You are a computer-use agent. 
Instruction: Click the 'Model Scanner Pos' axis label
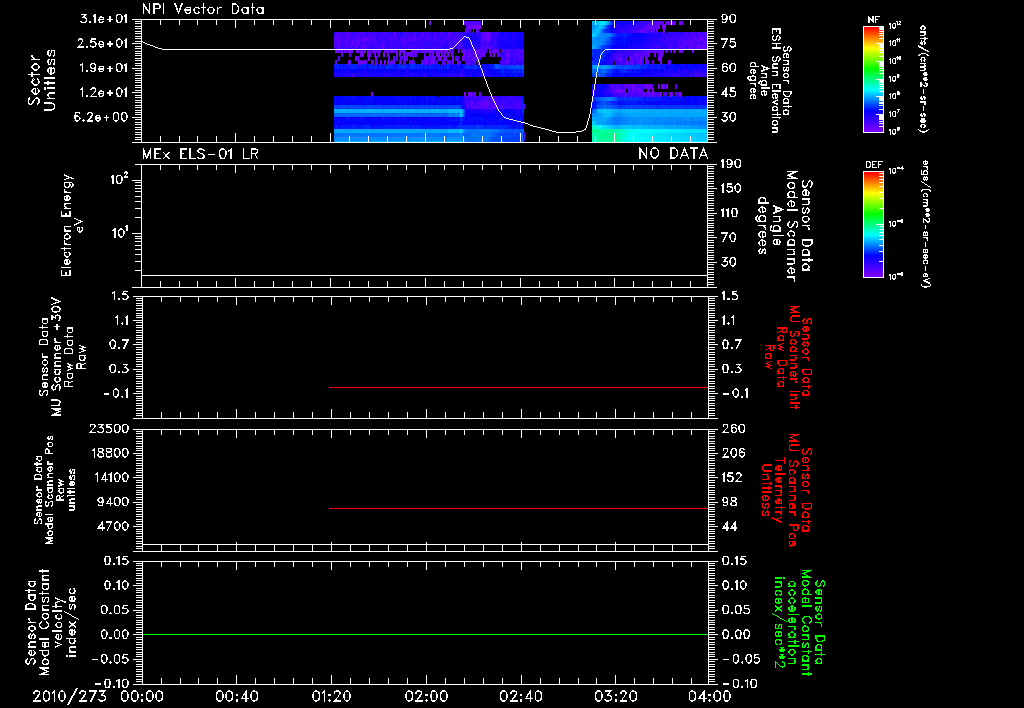point(55,490)
